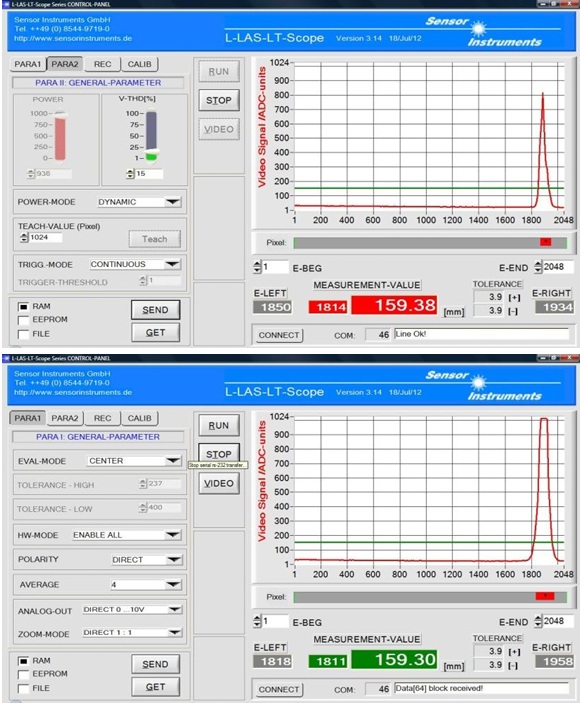Click E-BEG field 1 in lower window

point(275,621)
